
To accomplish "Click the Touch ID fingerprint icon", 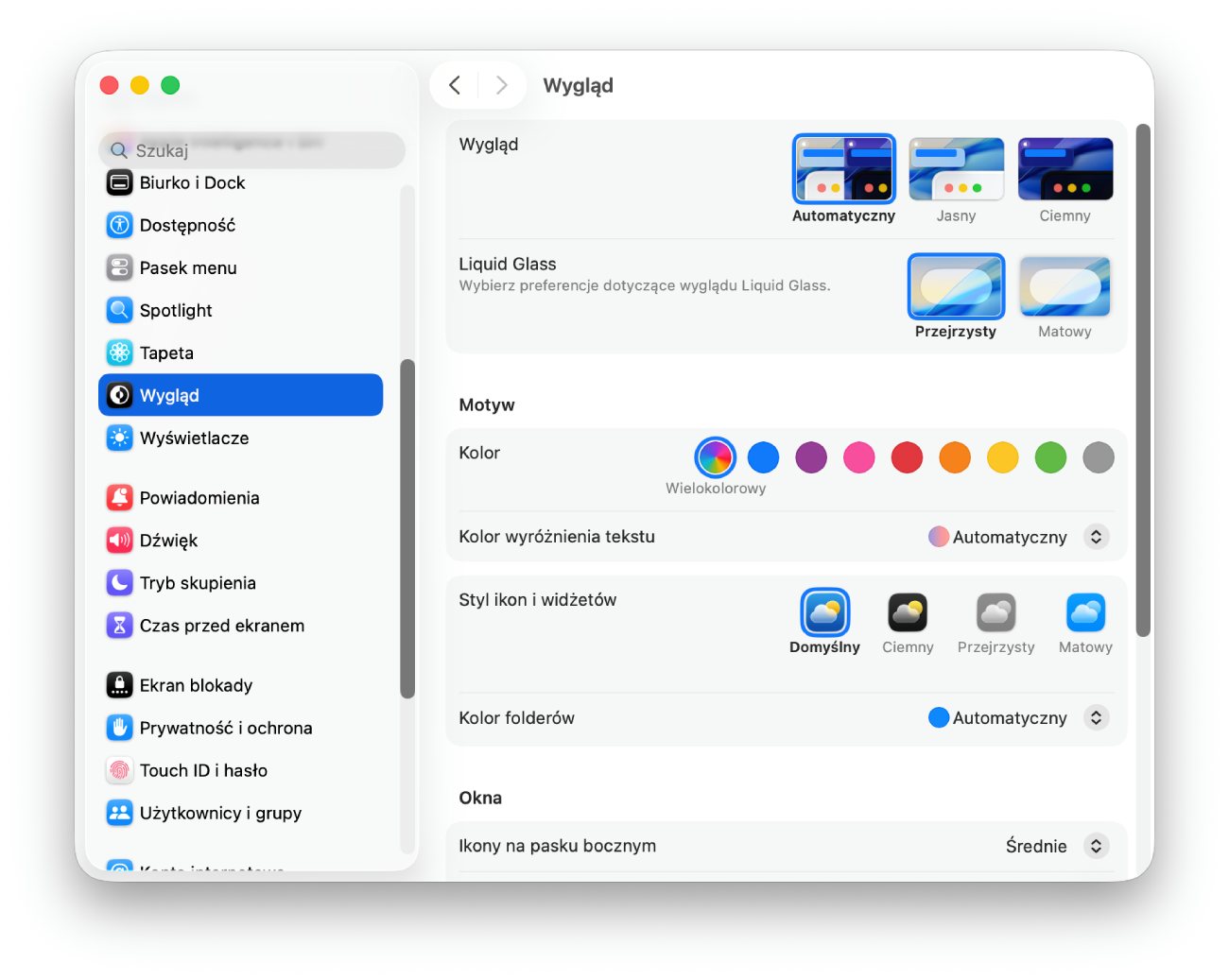I will coord(119,770).
